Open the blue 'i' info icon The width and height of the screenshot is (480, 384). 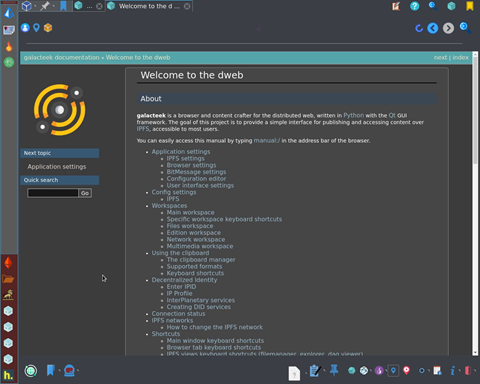click(452, 371)
